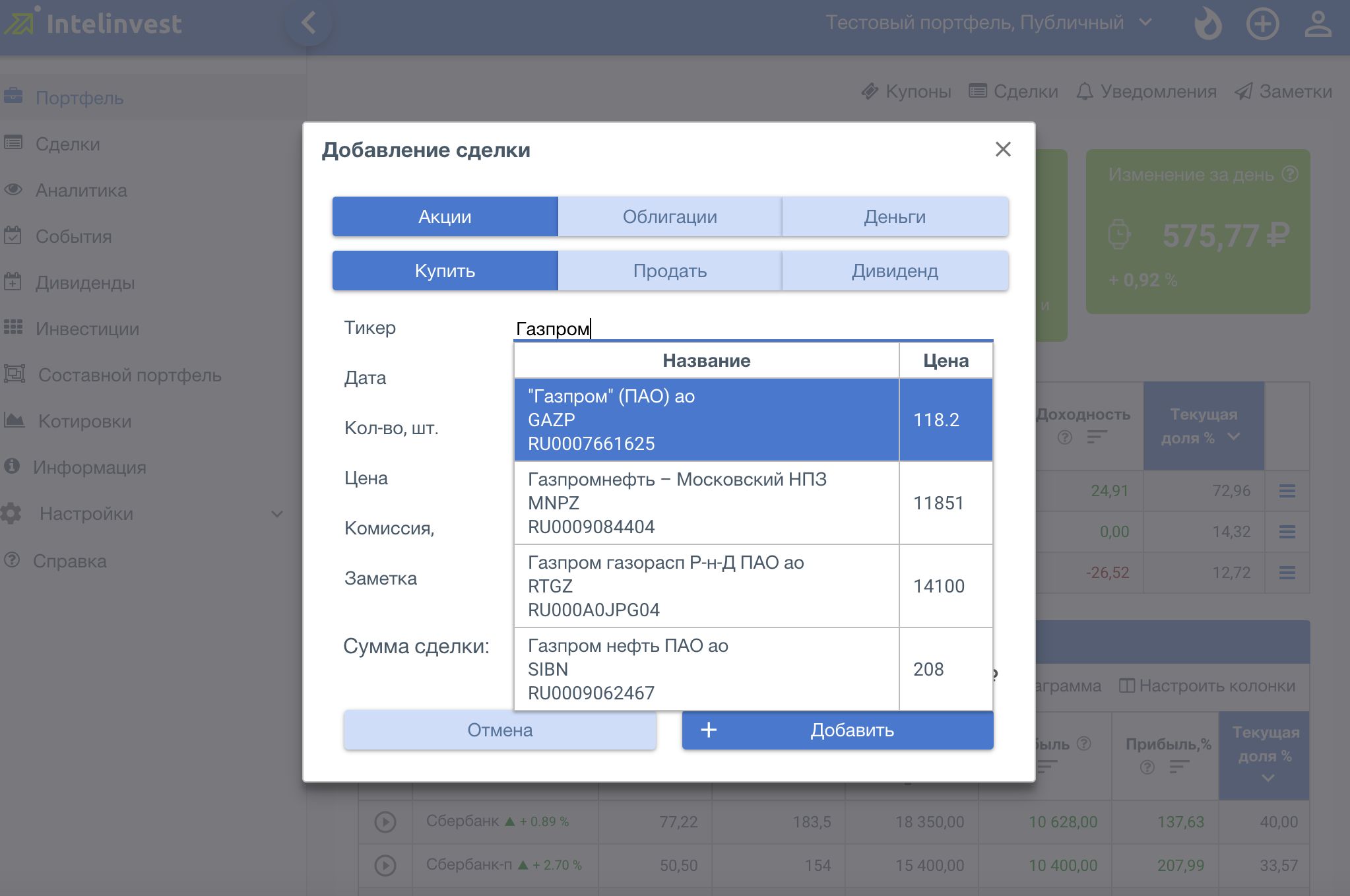Open portfolio selector Тестовый портфель dropdown
This screenshot has height=896, width=1350.
tap(988, 22)
